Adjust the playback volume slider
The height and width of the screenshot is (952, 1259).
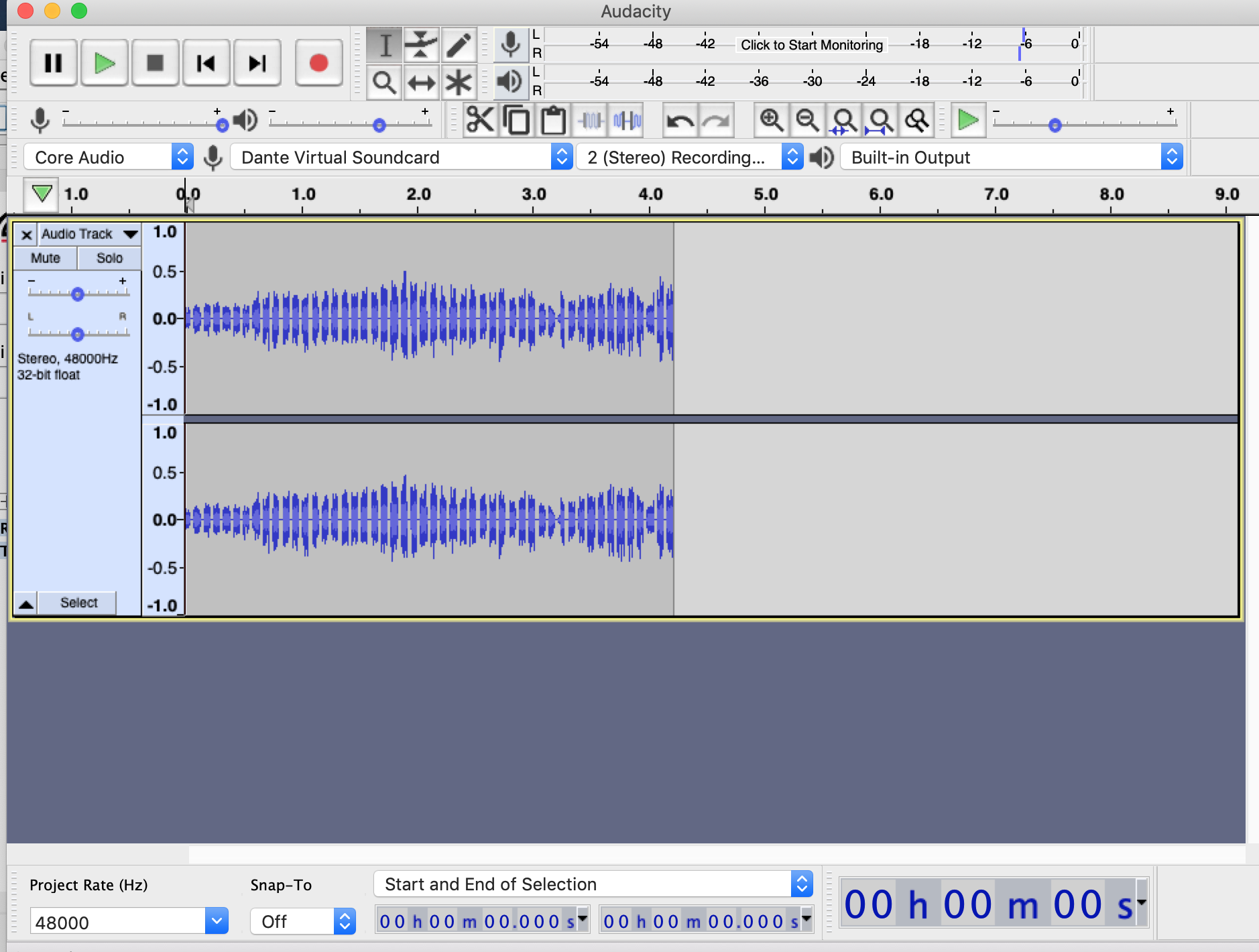tap(379, 125)
